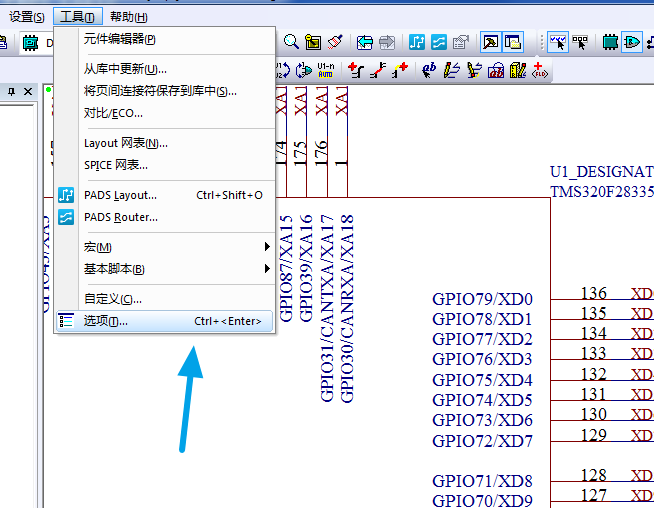
Task: Toggle the Design toolbar hammer icon
Action: [x=490, y=42]
